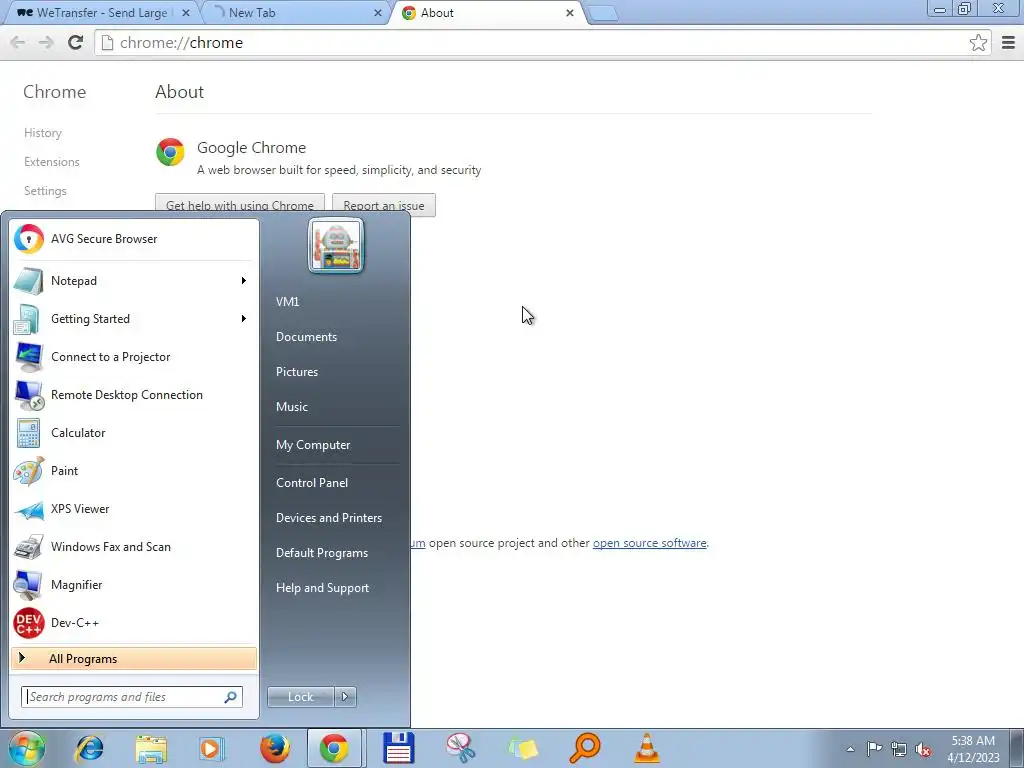The image size is (1024, 768).
Task: Open Pictures from Start menu
Action: click(x=296, y=372)
